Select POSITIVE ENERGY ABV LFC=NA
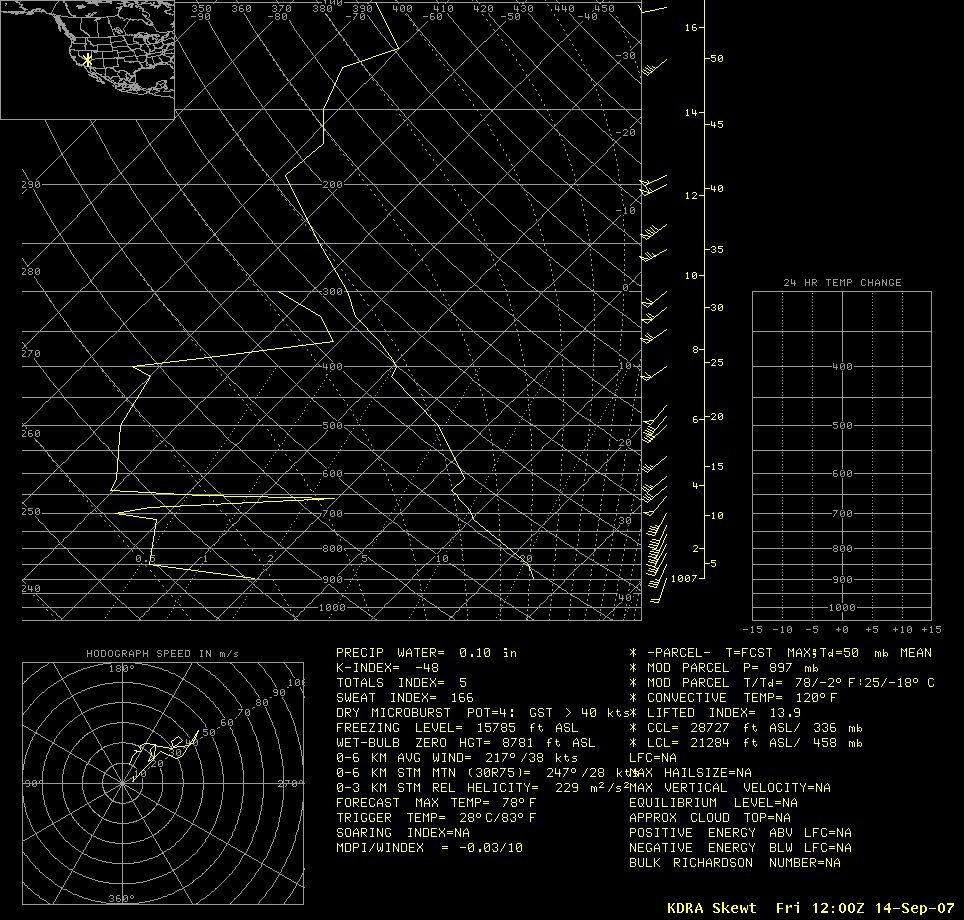This screenshot has height=920, width=964. click(x=740, y=833)
